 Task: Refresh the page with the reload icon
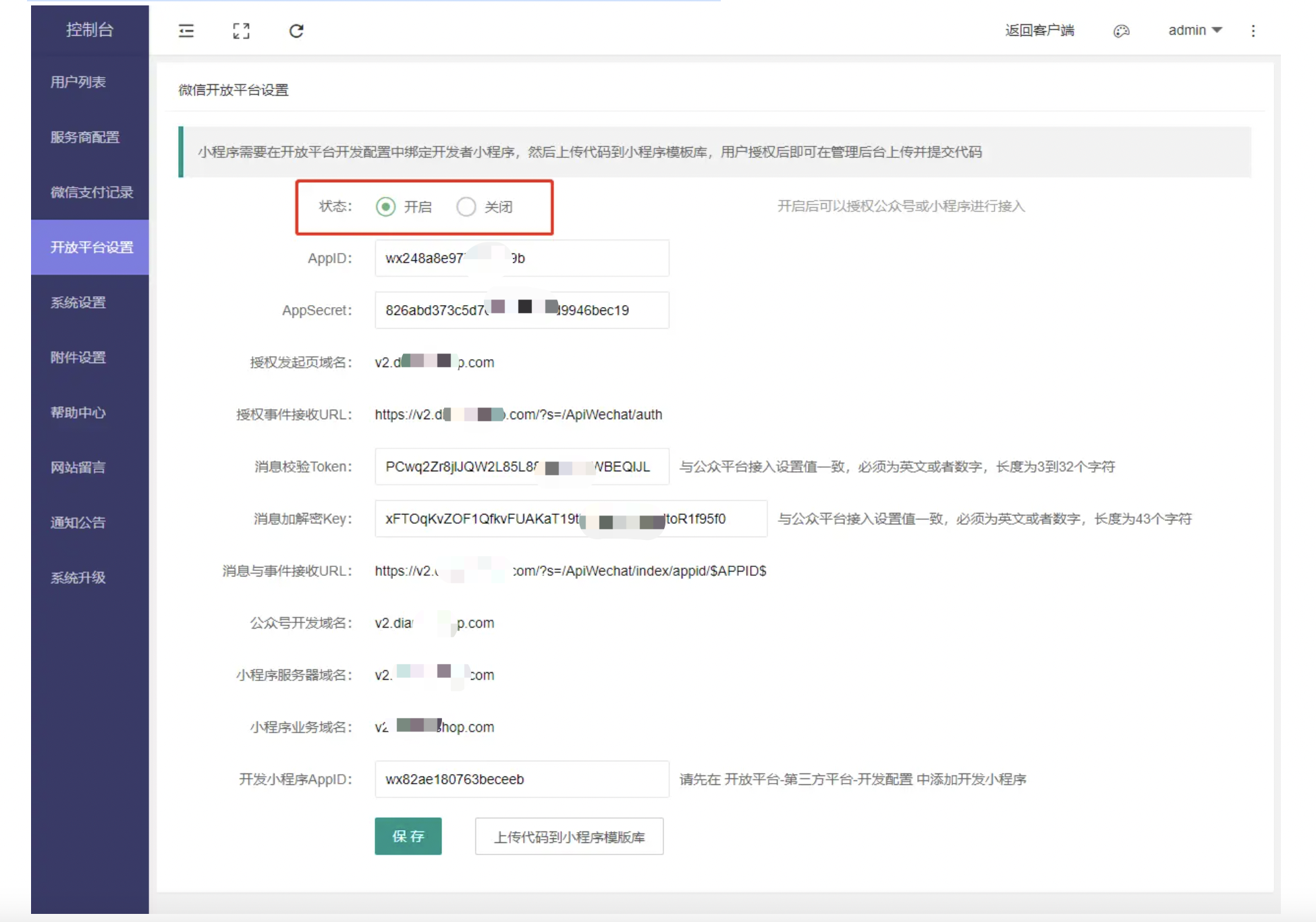296,31
